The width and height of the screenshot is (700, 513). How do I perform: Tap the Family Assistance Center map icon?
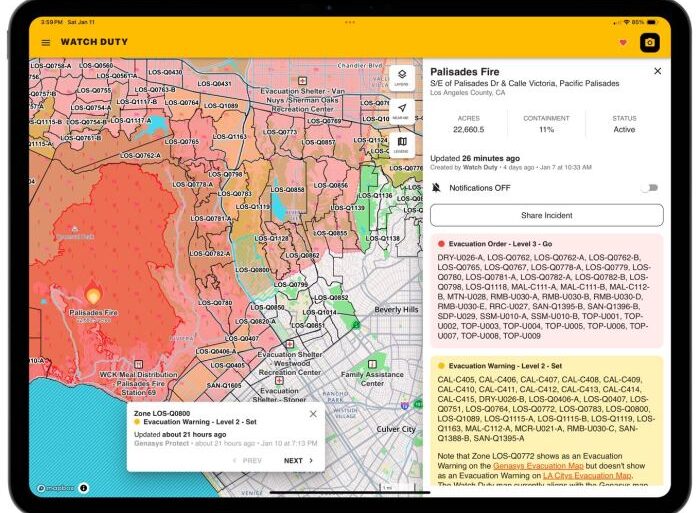coord(372,364)
